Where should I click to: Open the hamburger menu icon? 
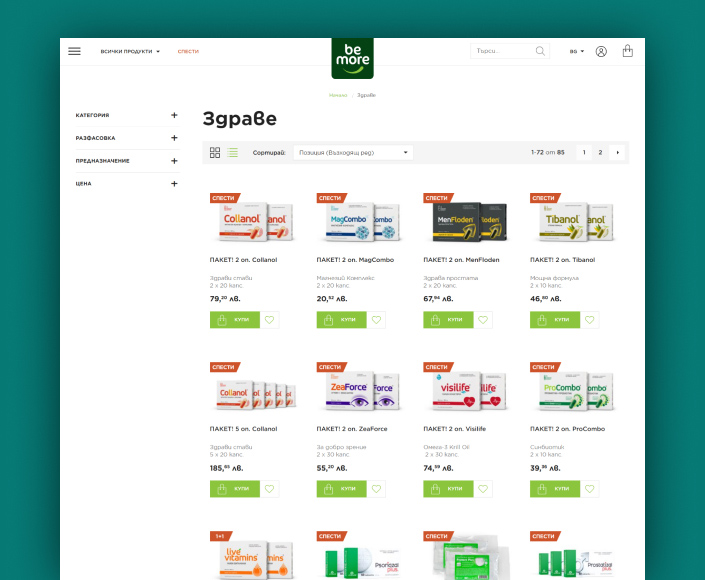74,51
